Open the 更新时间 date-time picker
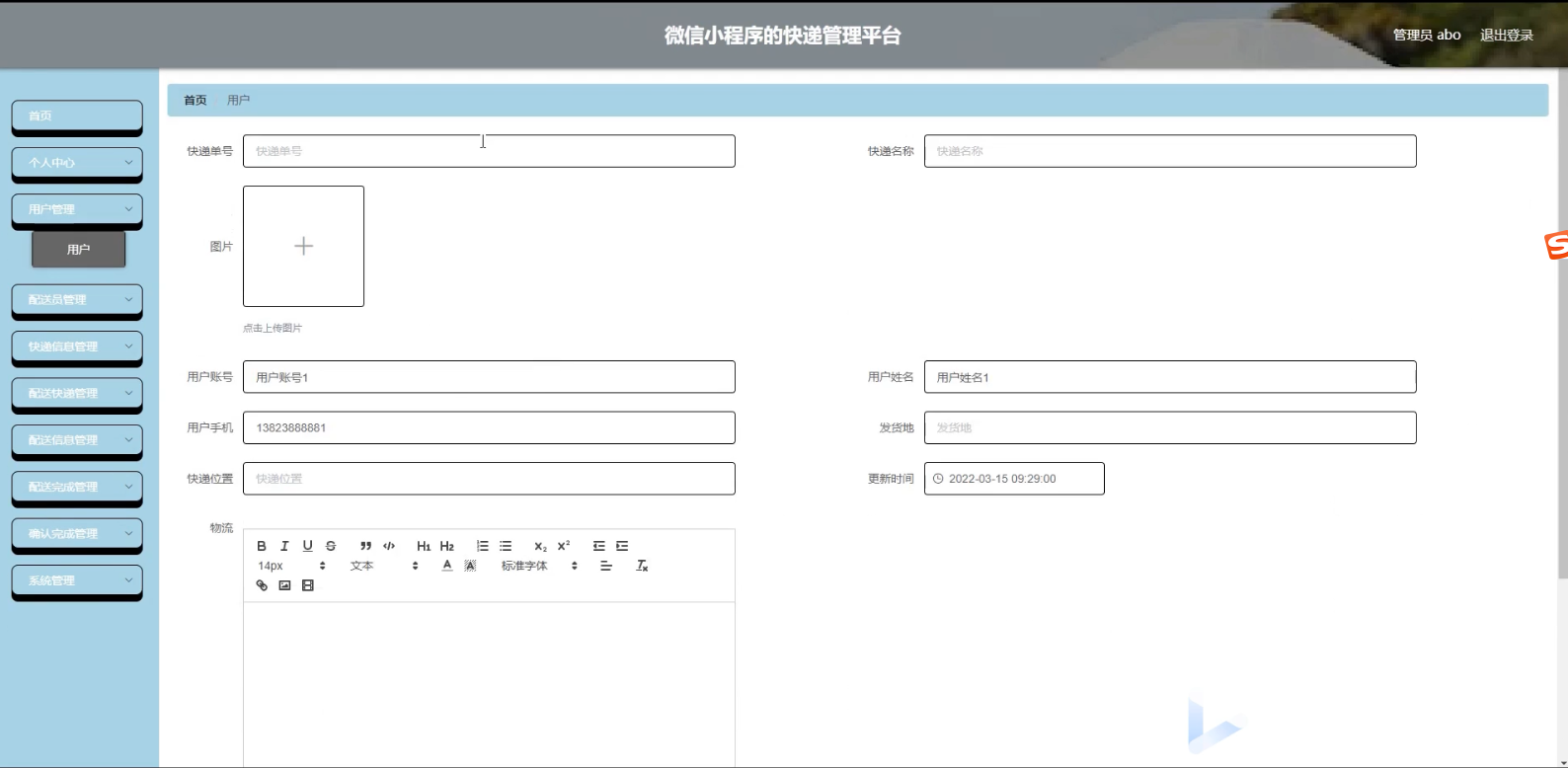Image resolution: width=1568 pixels, height=768 pixels. pos(1014,479)
